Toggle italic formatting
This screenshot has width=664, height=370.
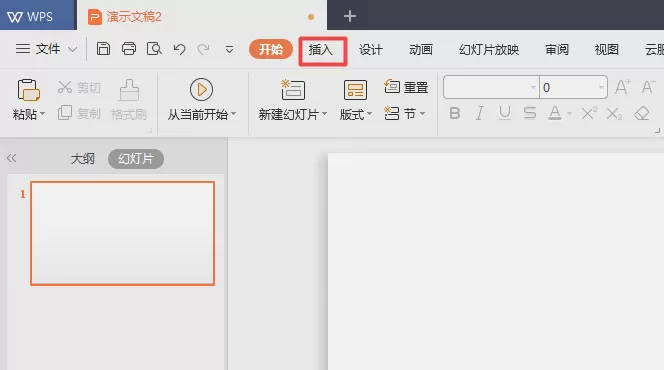pyautogui.click(x=479, y=113)
